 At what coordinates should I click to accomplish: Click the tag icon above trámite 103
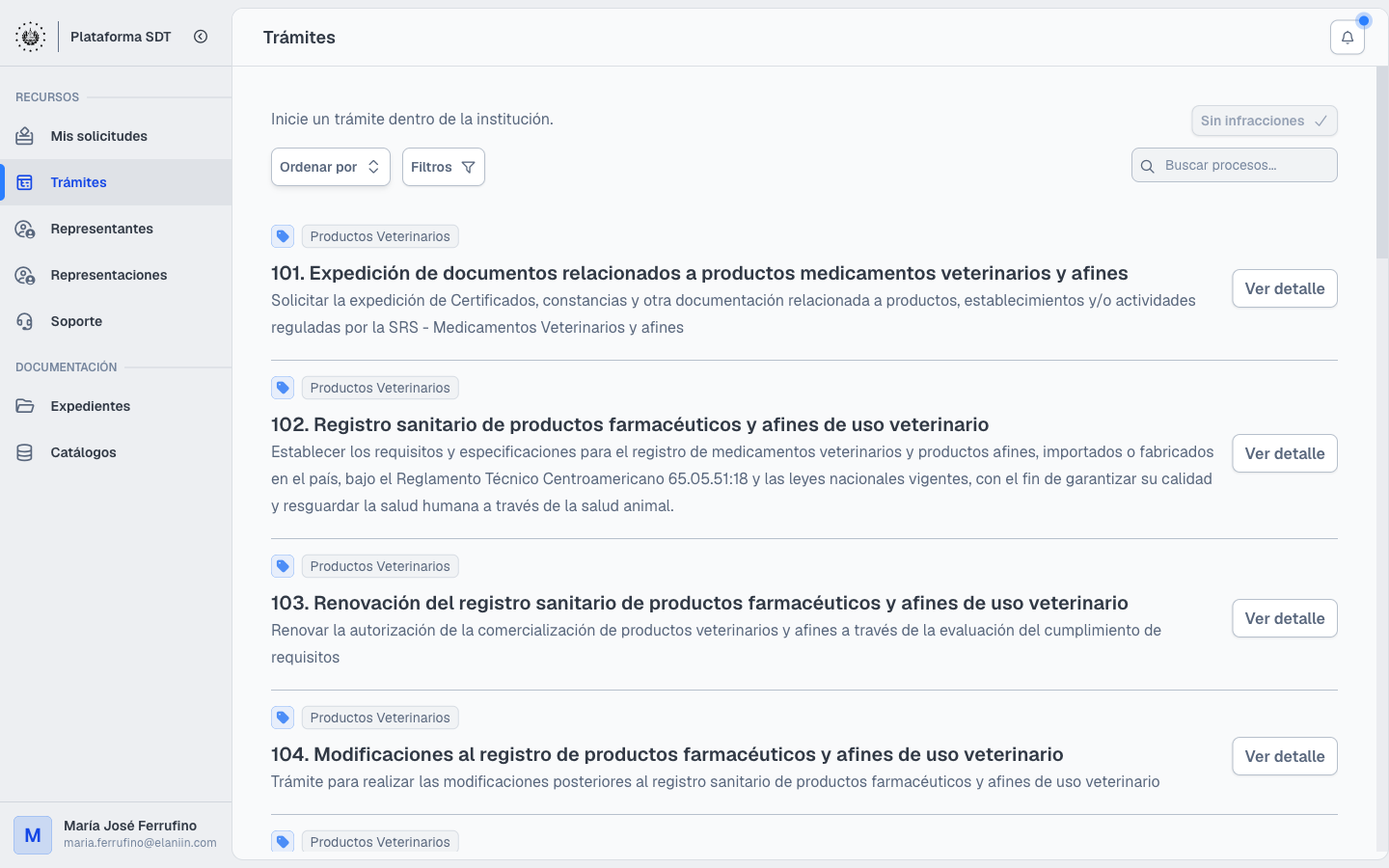(283, 566)
